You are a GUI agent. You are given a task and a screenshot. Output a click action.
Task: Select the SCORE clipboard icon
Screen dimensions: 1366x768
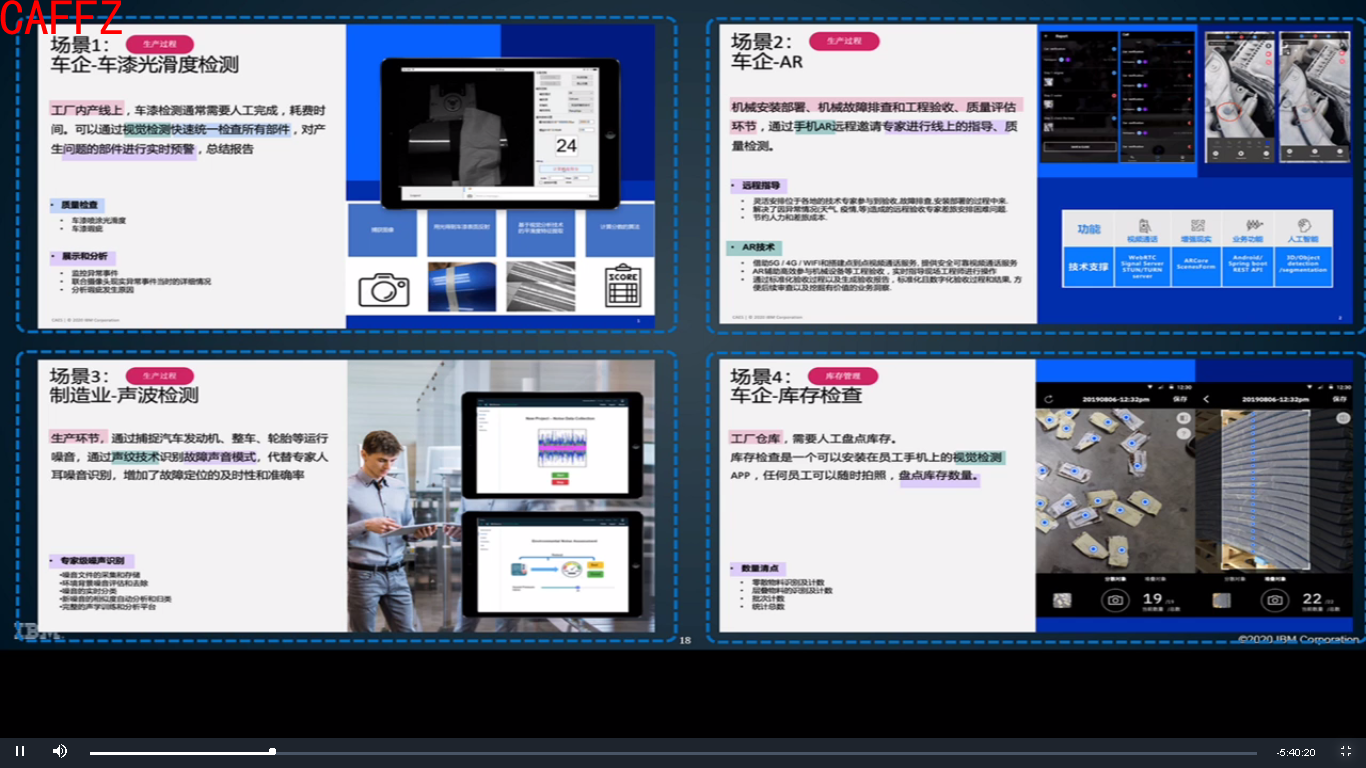[x=624, y=289]
